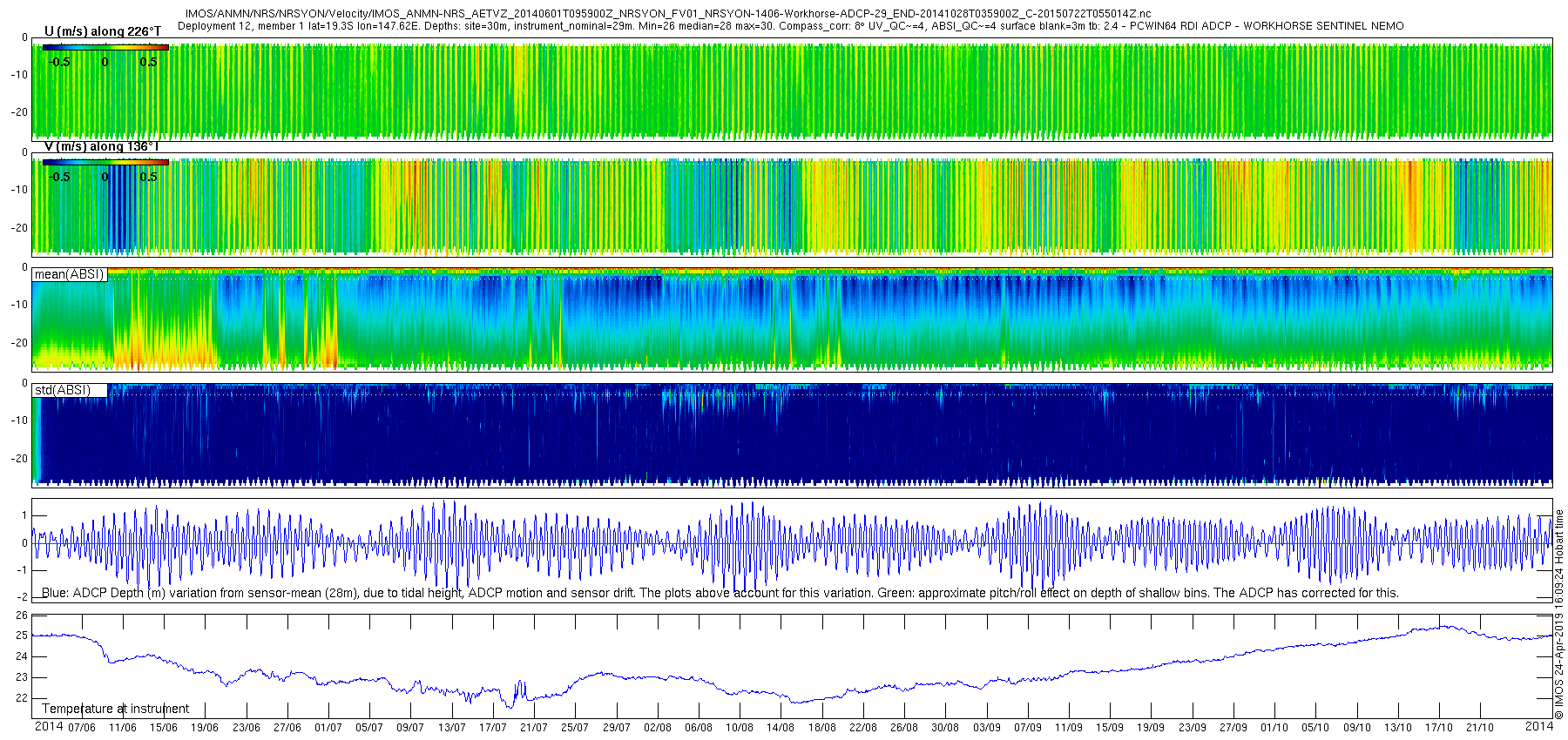This screenshot has width=1568, height=740.
Task: Click the vertical IMOS copyright timestamp text
Action: coord(1559,614)
